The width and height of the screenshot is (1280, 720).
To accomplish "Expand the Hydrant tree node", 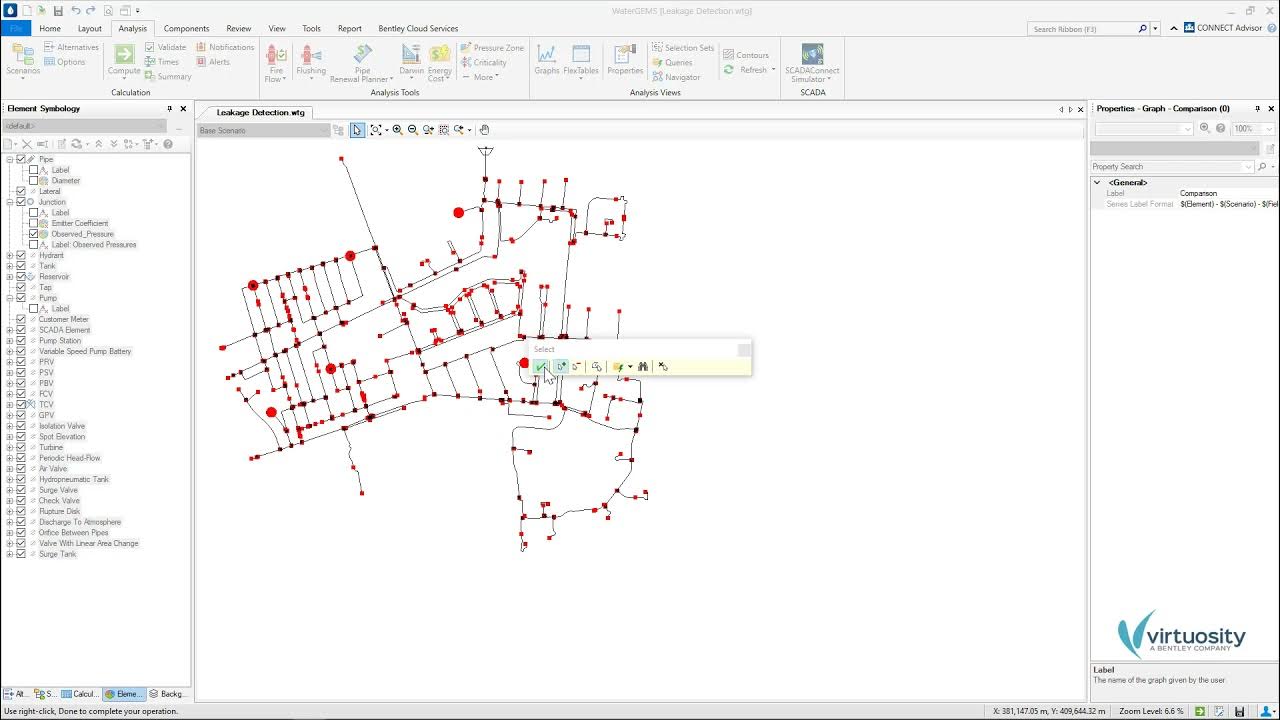I will point(10,255).
